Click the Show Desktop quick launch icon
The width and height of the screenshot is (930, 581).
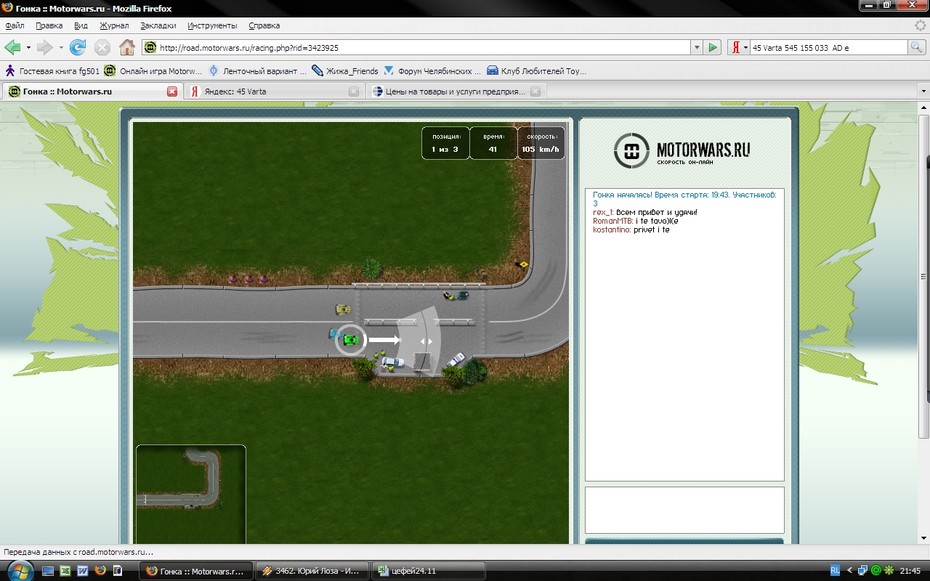click(48, 571)
